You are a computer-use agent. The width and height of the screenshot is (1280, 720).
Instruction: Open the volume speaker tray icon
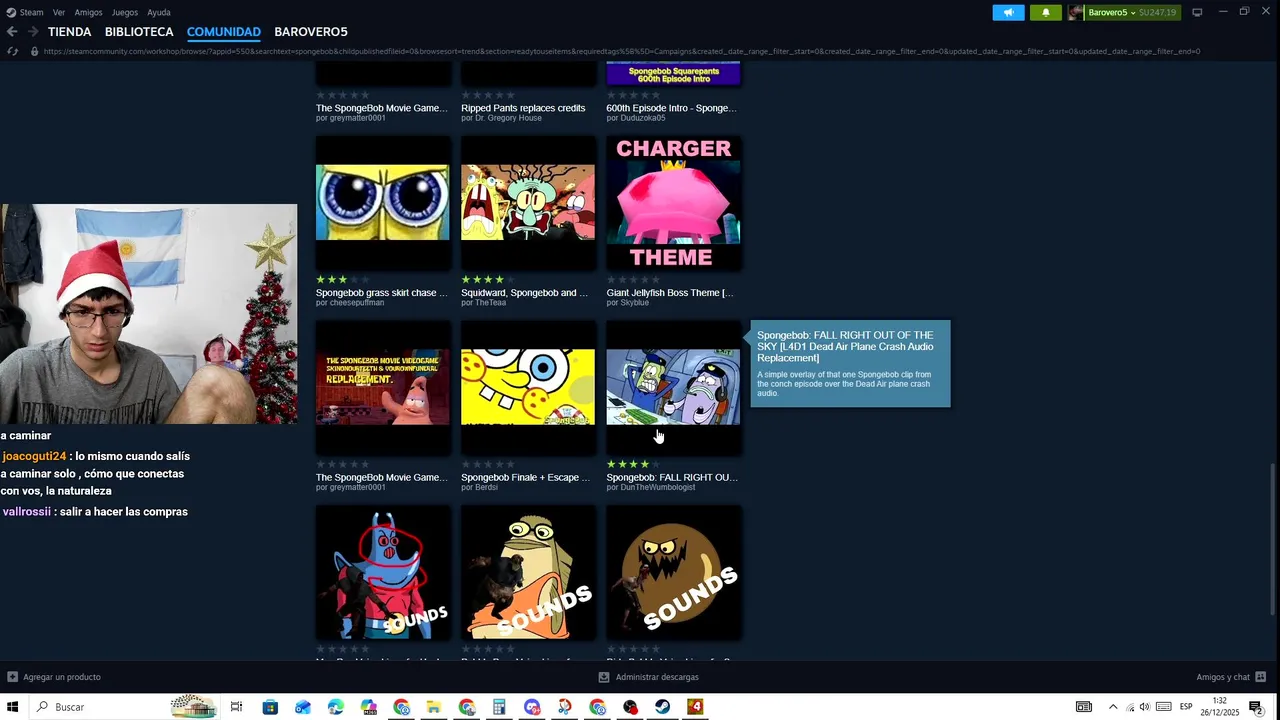1144,707
